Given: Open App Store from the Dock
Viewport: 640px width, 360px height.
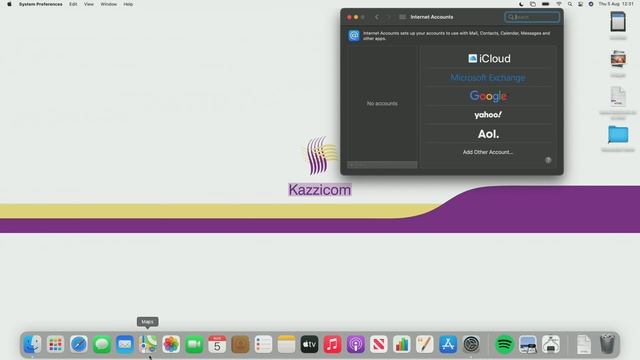Looking at the screenshot, I should pyautogui.click(x=448, y=344).
